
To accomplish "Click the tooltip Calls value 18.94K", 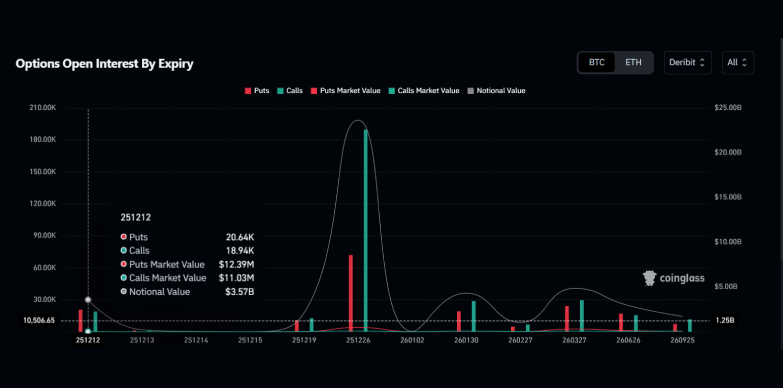I will (x=240, y=251).
